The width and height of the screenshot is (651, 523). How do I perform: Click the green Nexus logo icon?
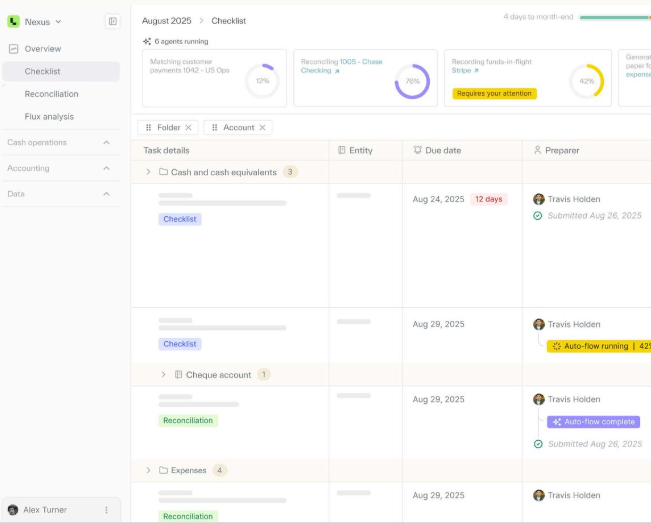pos(14,21)
